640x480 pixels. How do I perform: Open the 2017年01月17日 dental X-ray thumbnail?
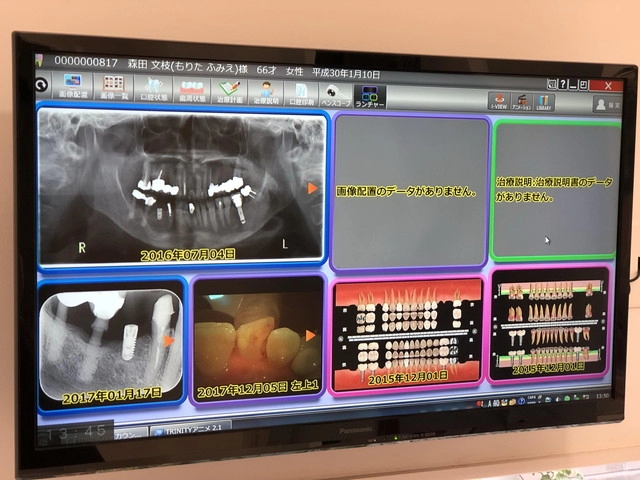tap(111, 345)
